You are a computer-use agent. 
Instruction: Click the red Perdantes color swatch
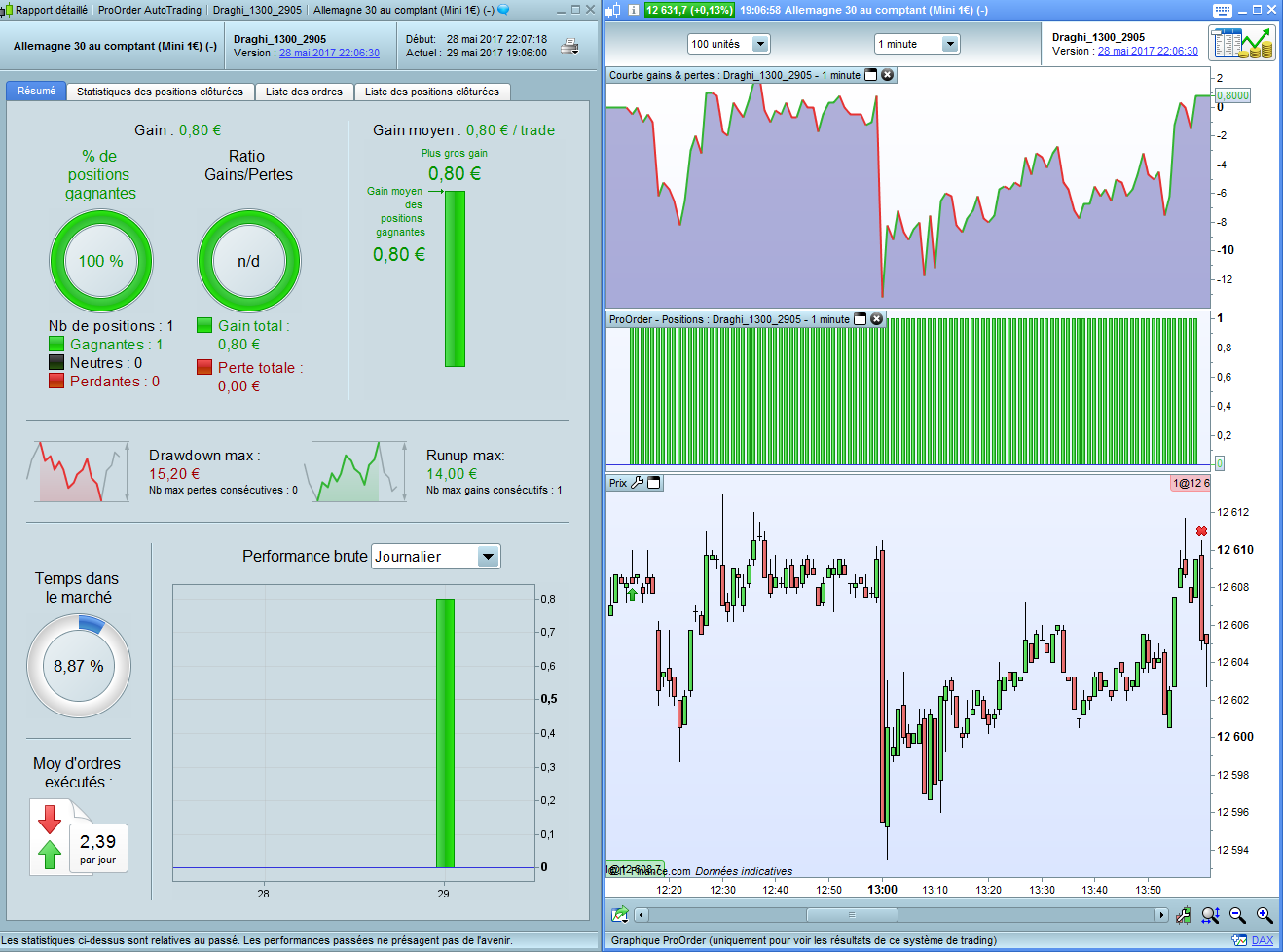click(x=56, y=381)
